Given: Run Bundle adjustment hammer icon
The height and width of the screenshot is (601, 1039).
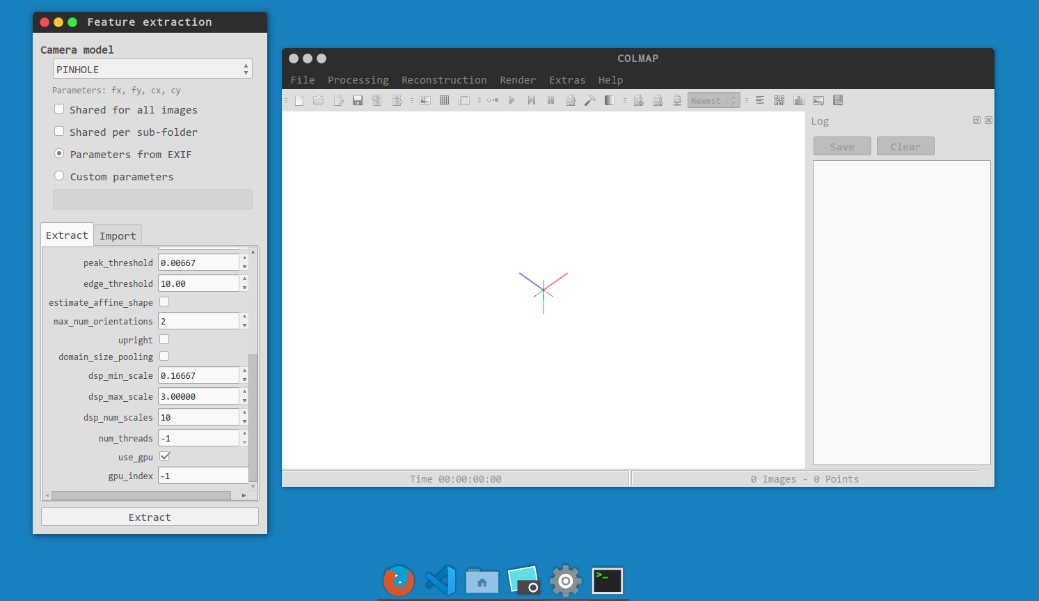Looking at the screenshot, I should click(x=590, y=100).
